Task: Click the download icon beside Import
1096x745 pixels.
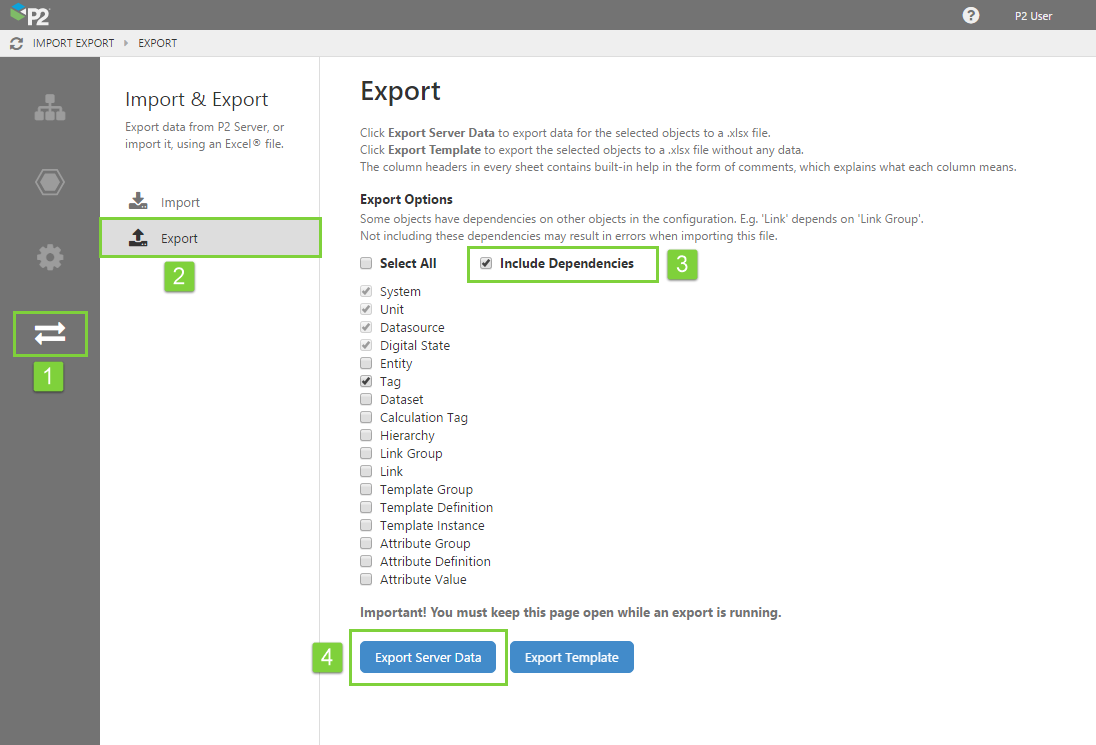Action: pos(137,200)
